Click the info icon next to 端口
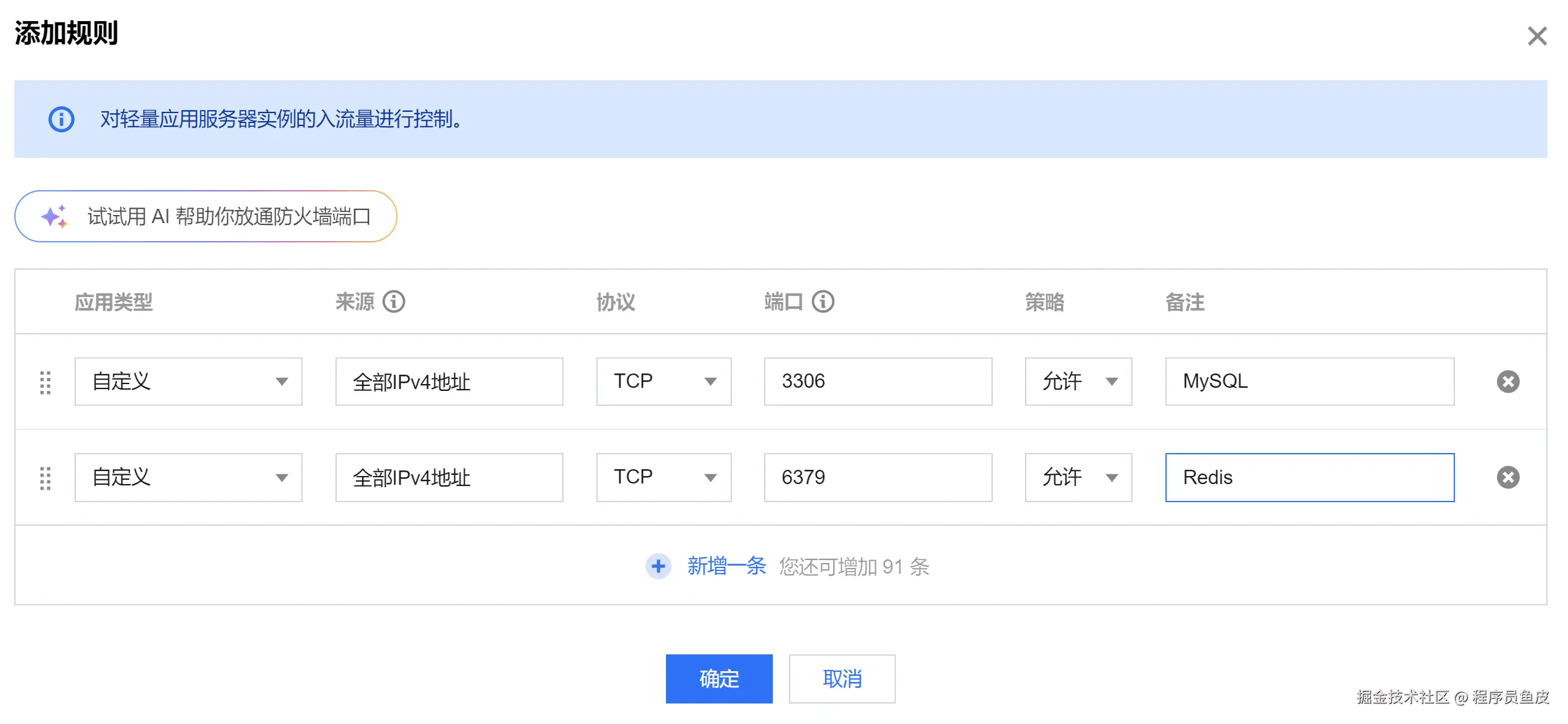 (823, 302)
